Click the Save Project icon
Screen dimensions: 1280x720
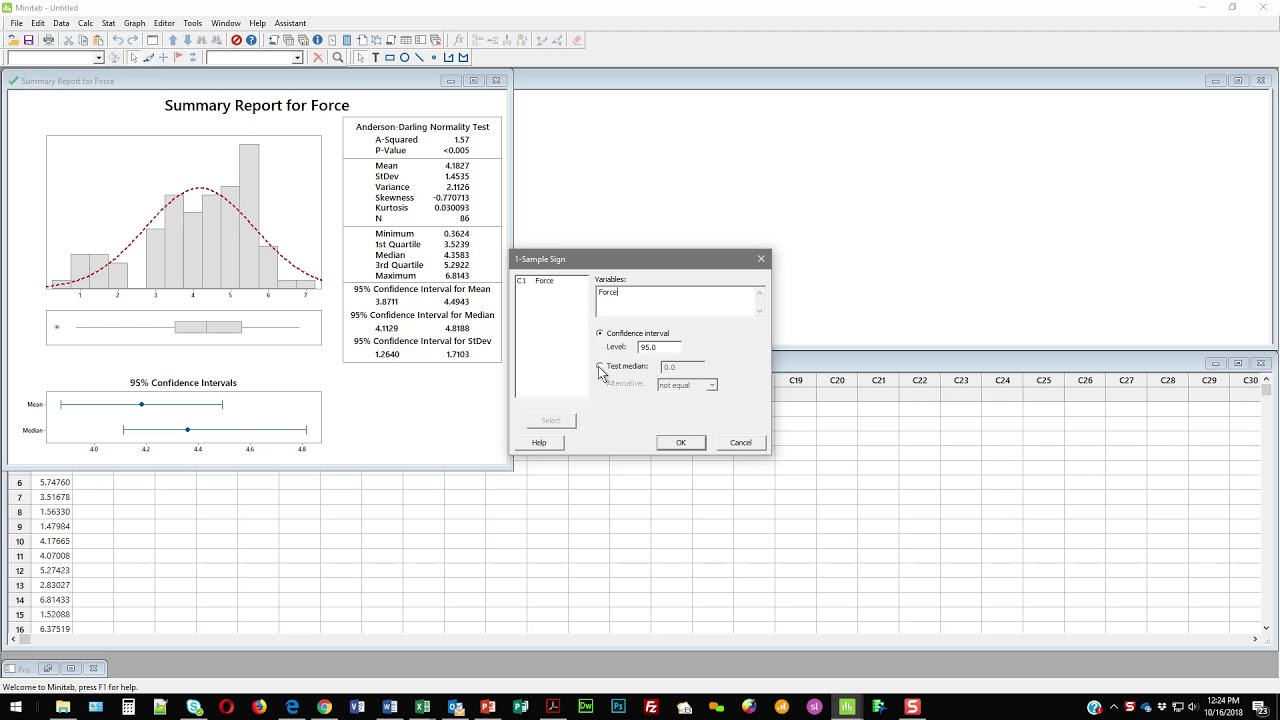[28, 40]
